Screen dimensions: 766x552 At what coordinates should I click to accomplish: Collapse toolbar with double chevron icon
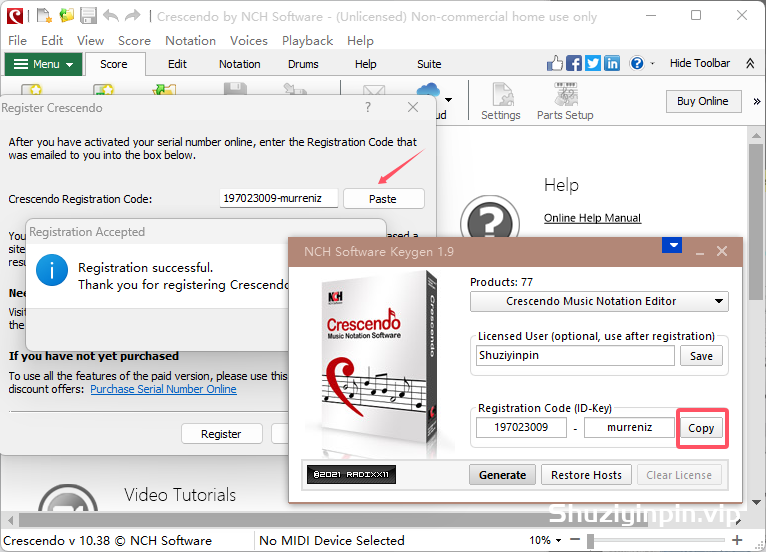(750, 63)
